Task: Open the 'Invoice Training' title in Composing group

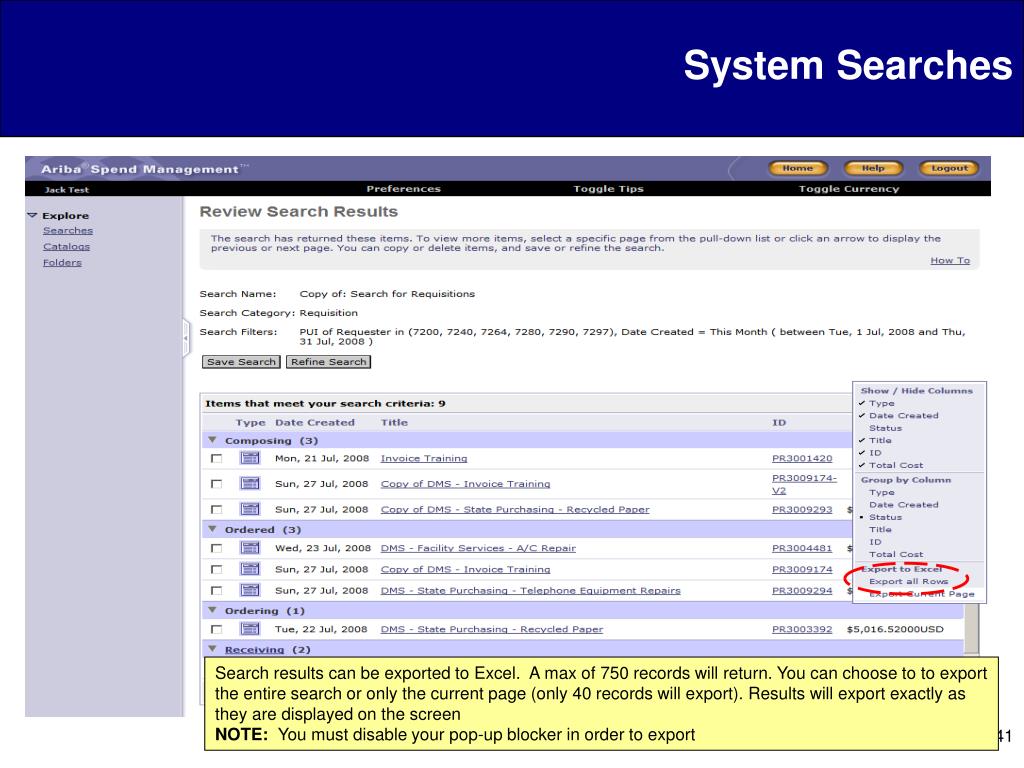Action: click(424, 458)
